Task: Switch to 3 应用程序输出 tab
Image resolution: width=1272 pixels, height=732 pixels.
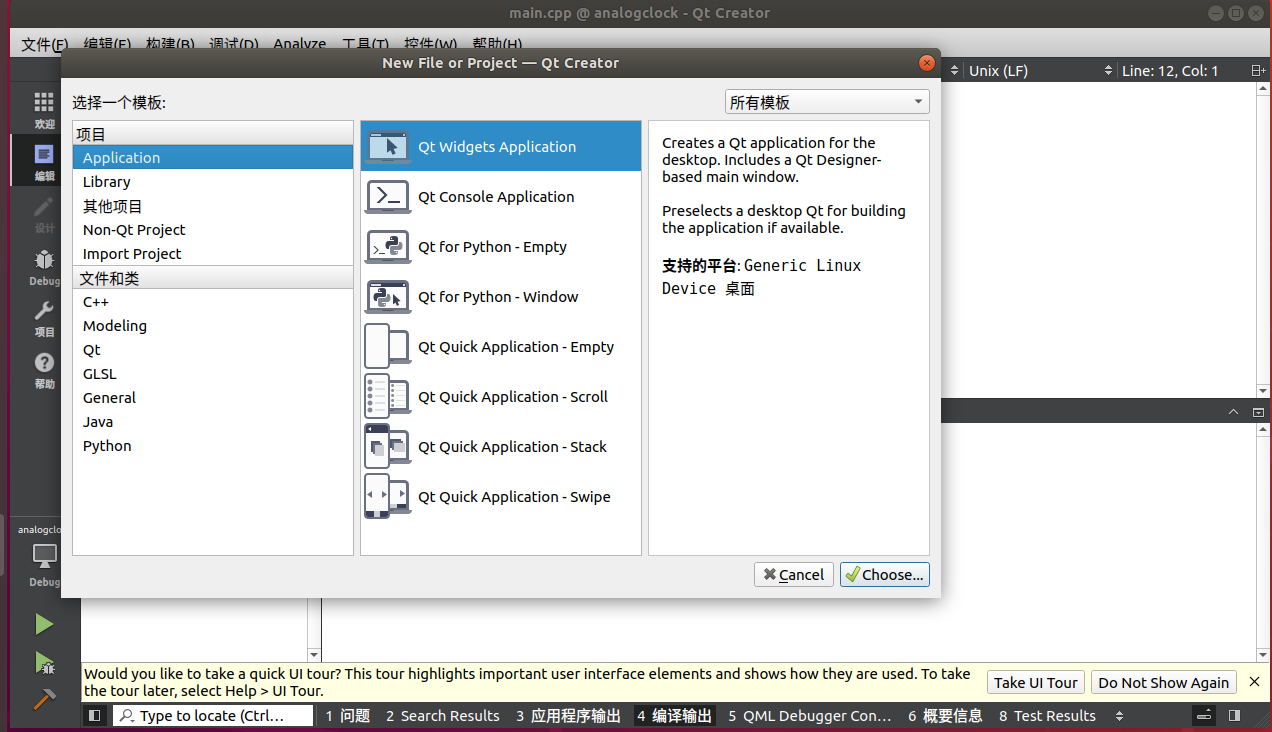Action: click(x=568, y=716)
